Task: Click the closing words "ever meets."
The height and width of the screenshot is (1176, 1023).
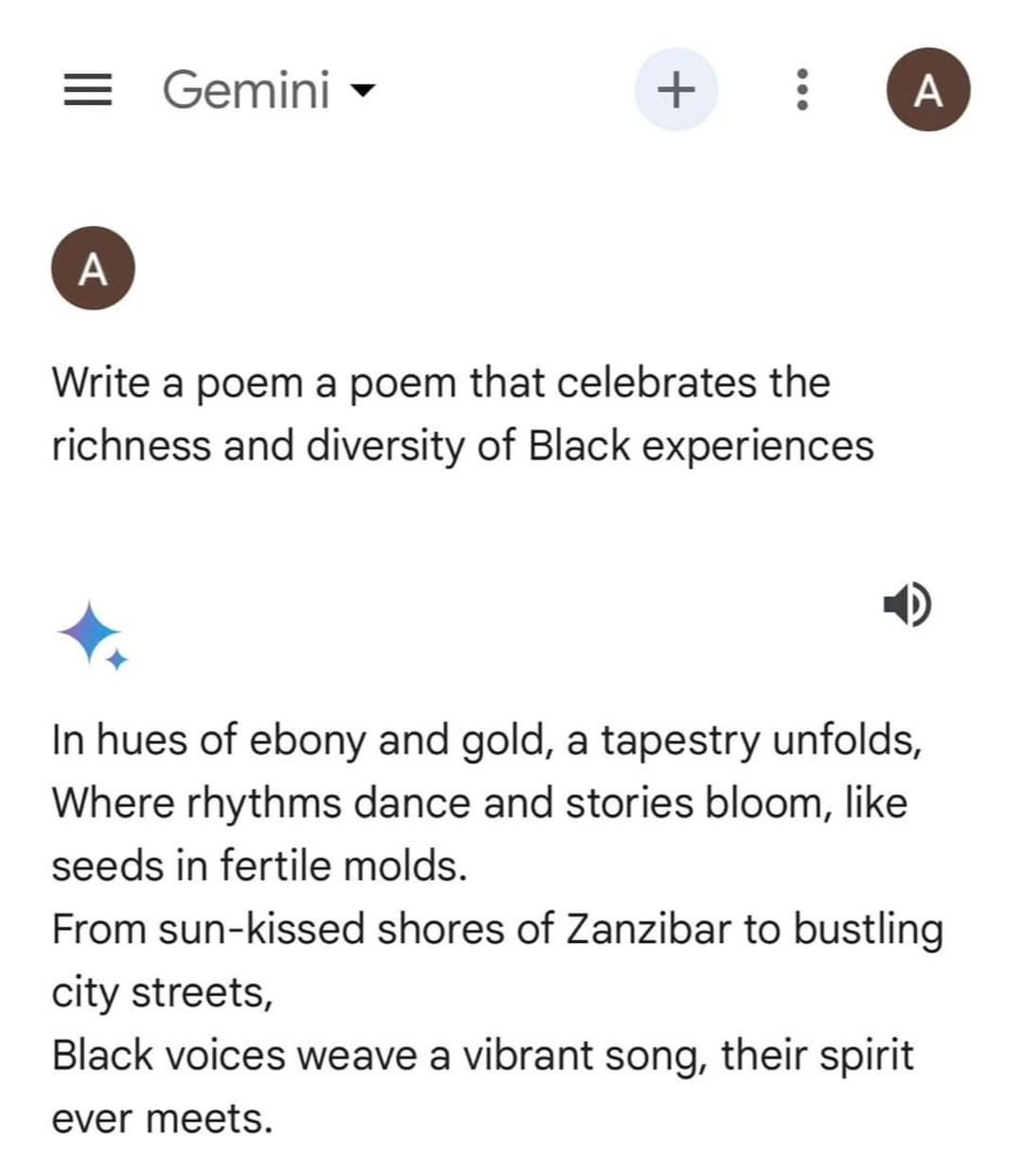Action: click(x=162, y=1119)
